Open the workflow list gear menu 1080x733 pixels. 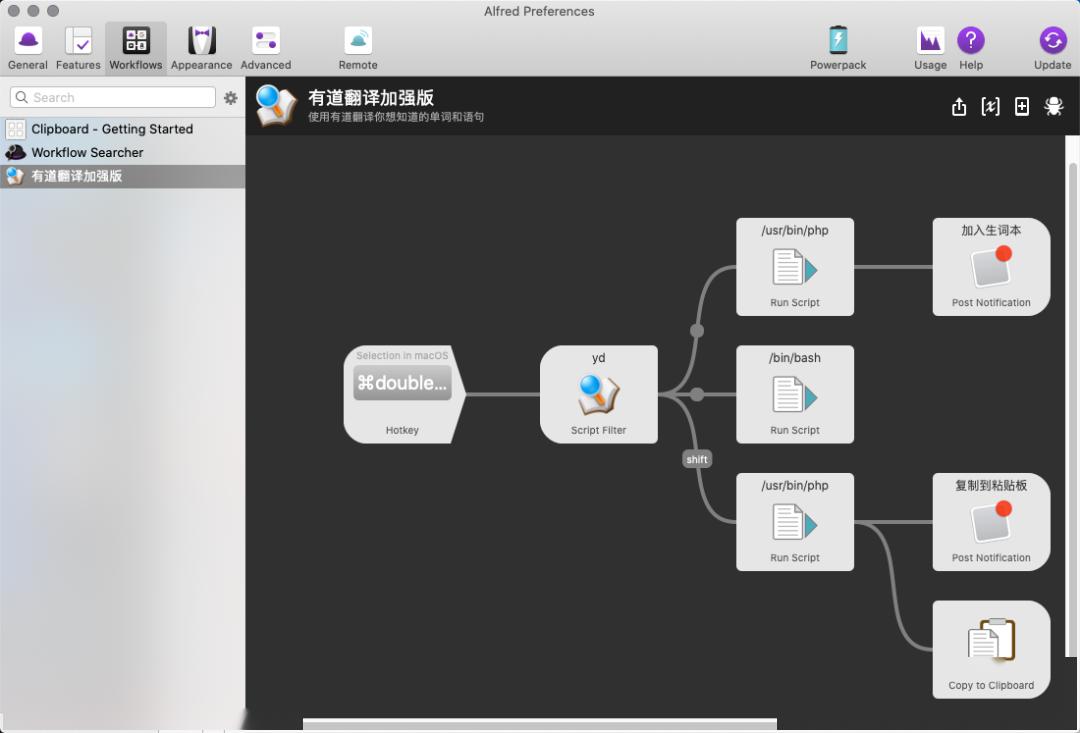[231, 98]
